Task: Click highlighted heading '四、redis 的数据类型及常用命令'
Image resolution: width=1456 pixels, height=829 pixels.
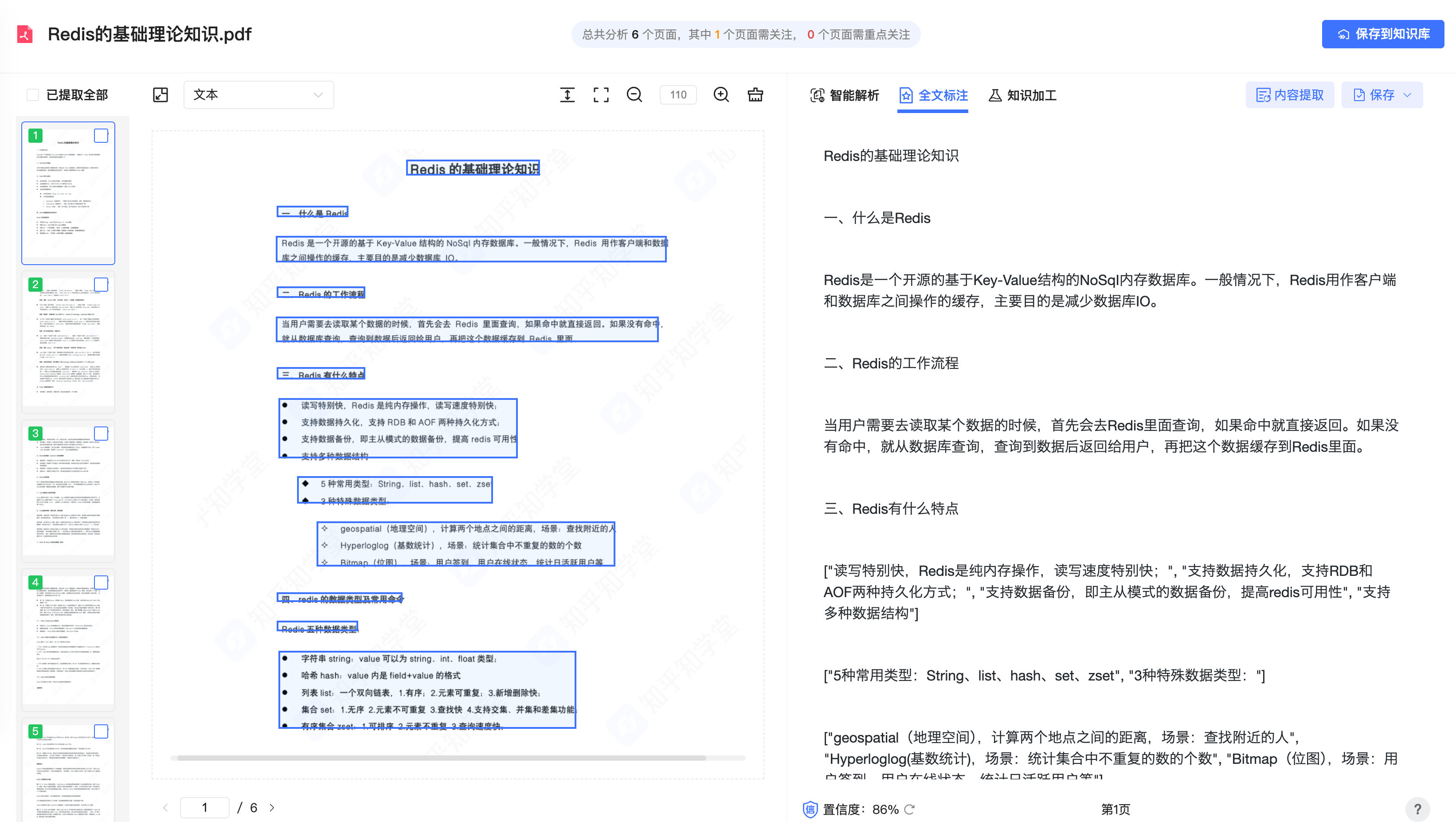Action: click(x=340, y=598)
